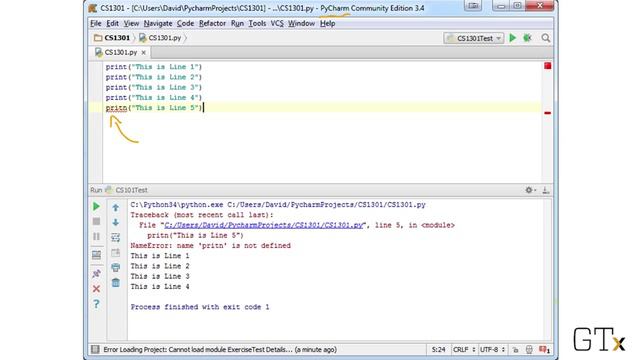The height and width of the screenshot is (360, 640).
Task: Open the VCS menu
Action: click(277, 23)
